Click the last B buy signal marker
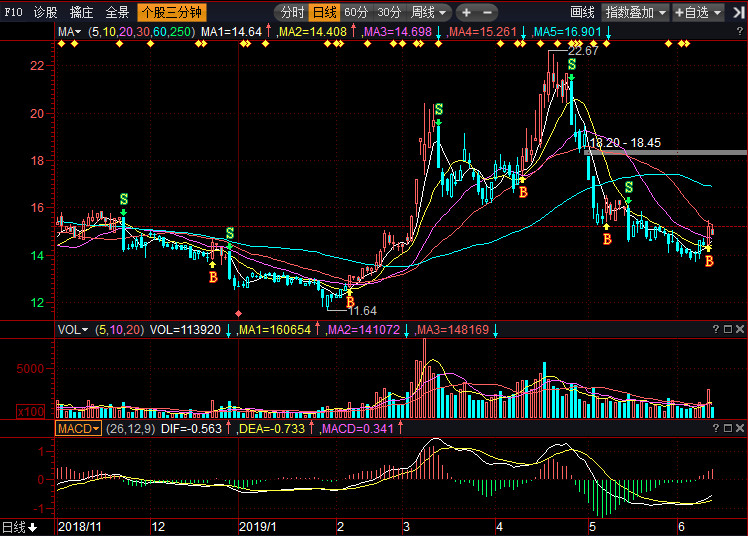Viewport: 748px width, 536px height. click(709, 261)
